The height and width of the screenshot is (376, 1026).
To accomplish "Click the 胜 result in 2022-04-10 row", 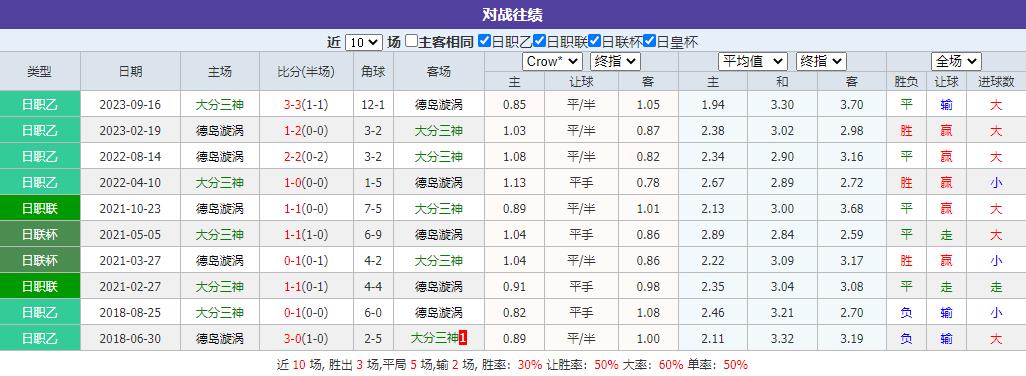I will 906,182.
